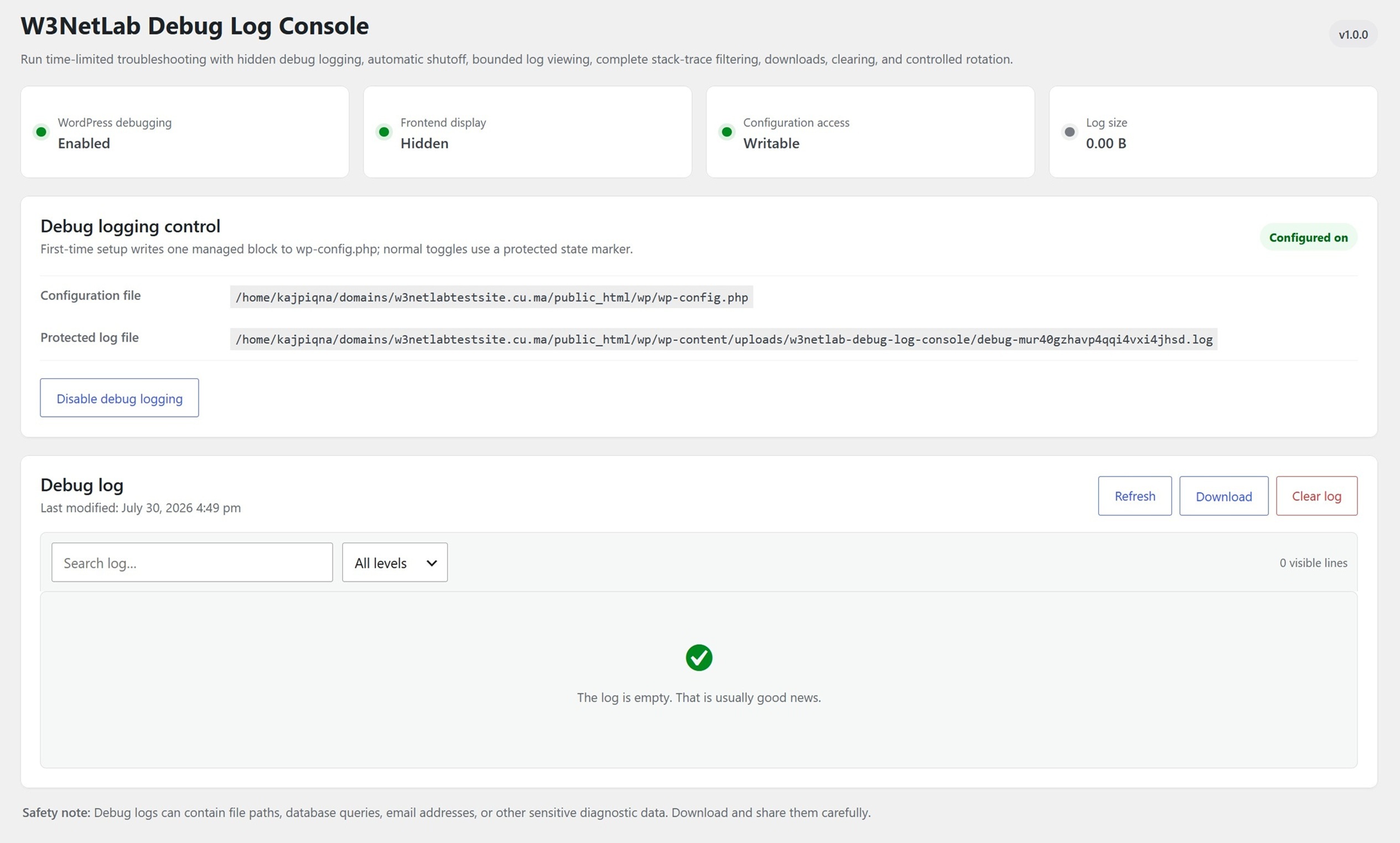Click the Safety note text at bottom

(446, 813)
